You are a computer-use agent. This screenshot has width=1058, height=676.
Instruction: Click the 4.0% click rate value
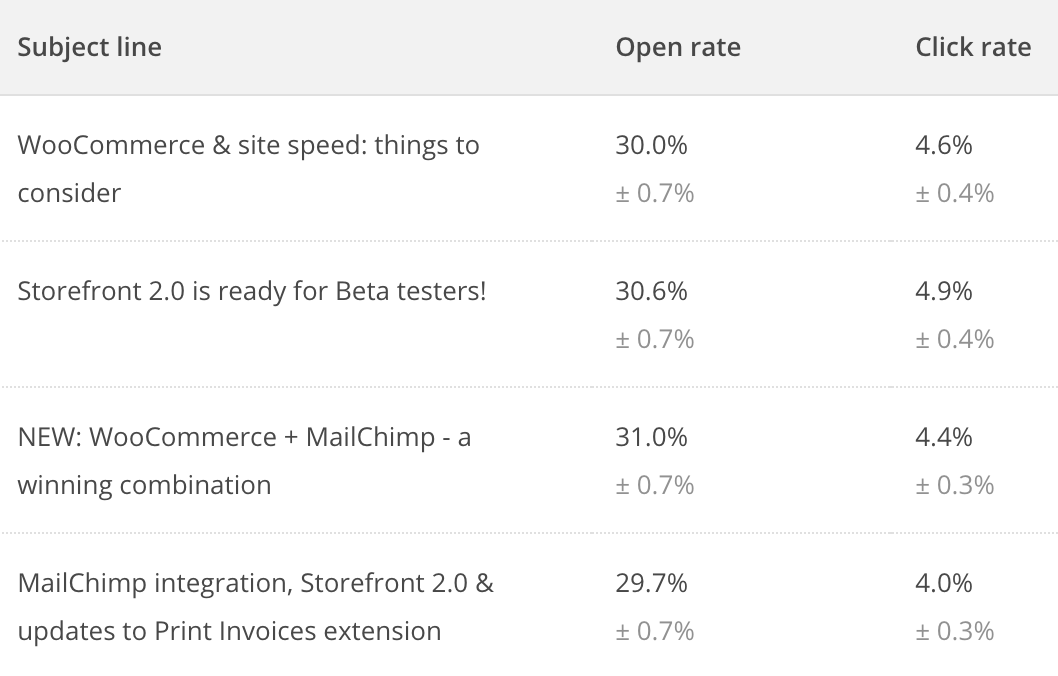click(943, 583)
